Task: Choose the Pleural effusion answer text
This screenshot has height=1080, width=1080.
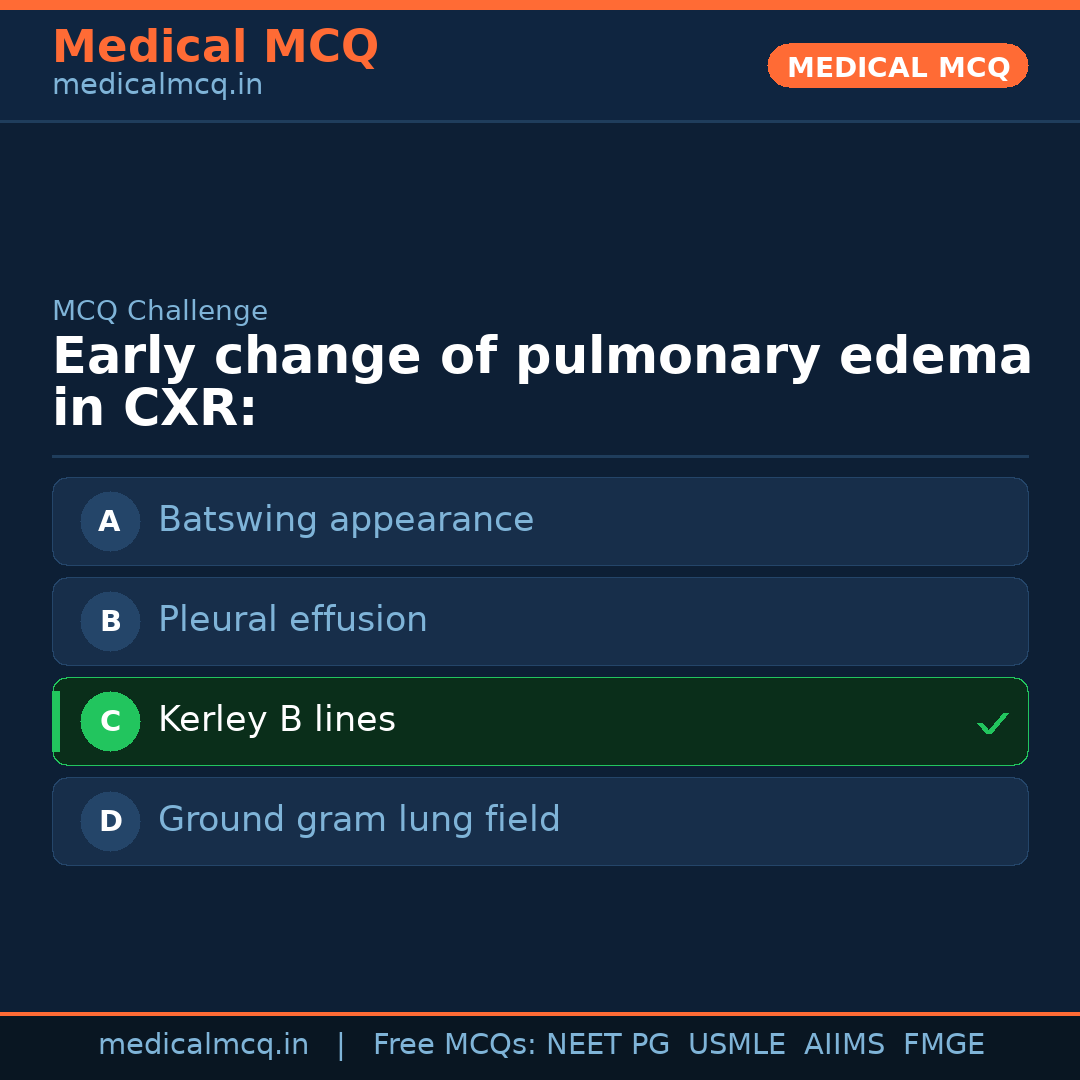Action: click(x=293, y=620)
